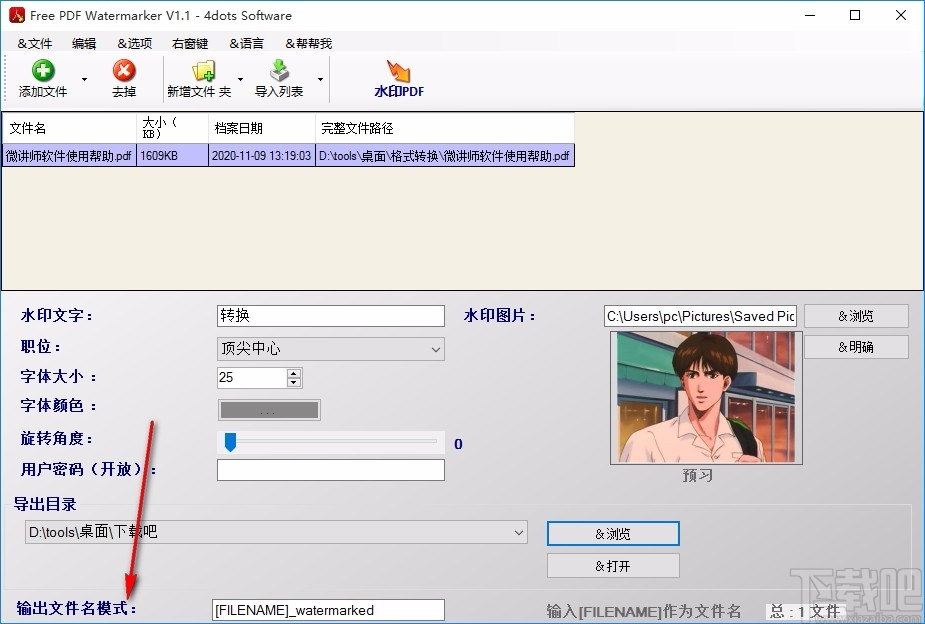Click the 2020-11-09 13:19:03 date cell

click(262, 156)
